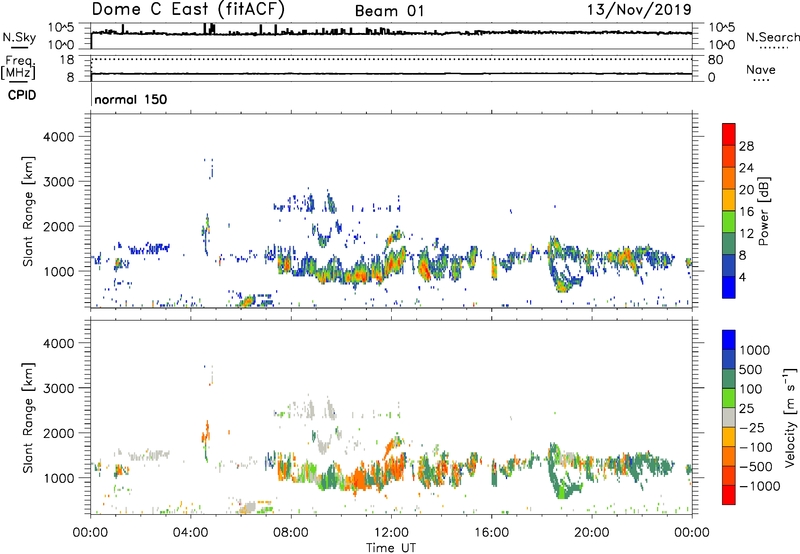Click the 'CPID' label
Image resolution: width=800 pixels, height=554 pixels.
22,95
